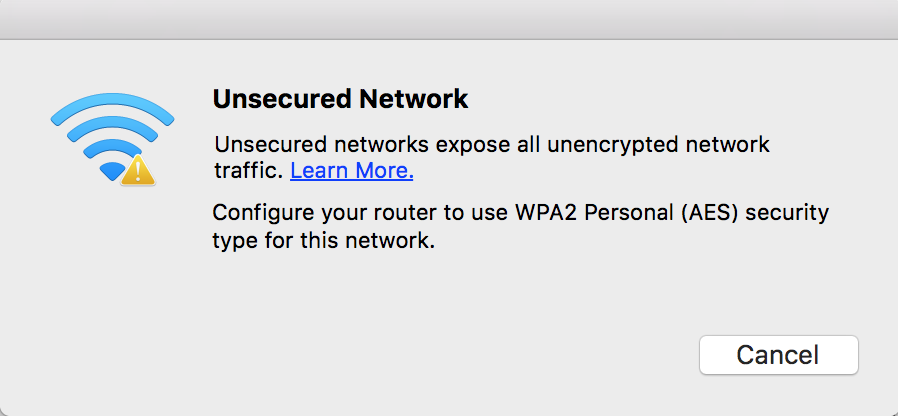This screenshot has width=898, height=416.
Task: Click the exclamation mark on the warning badge
Action: pos(137,171)
